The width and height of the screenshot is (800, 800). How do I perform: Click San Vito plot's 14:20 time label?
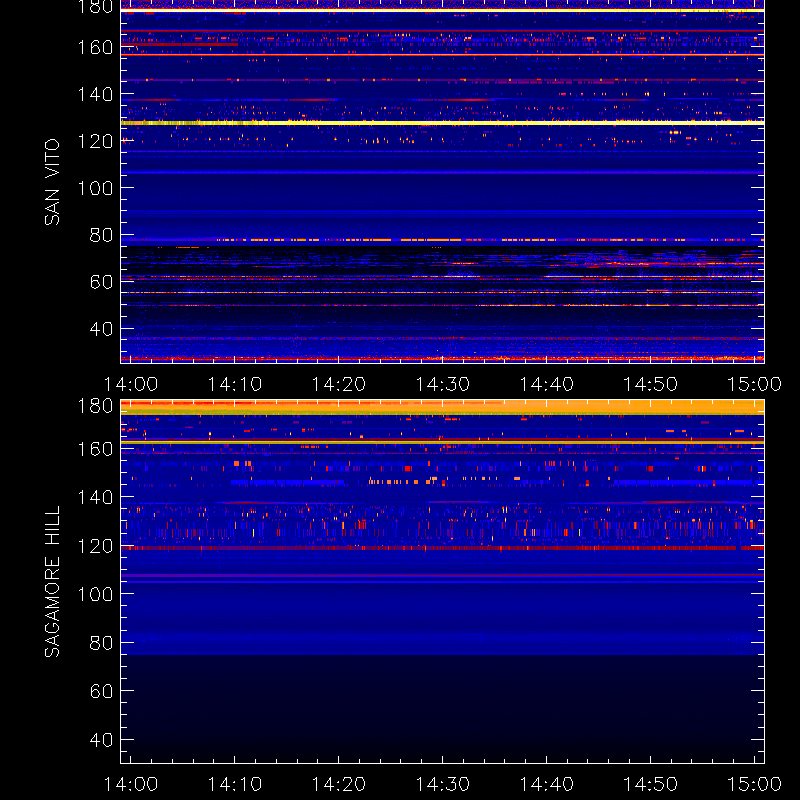(339, 384)
